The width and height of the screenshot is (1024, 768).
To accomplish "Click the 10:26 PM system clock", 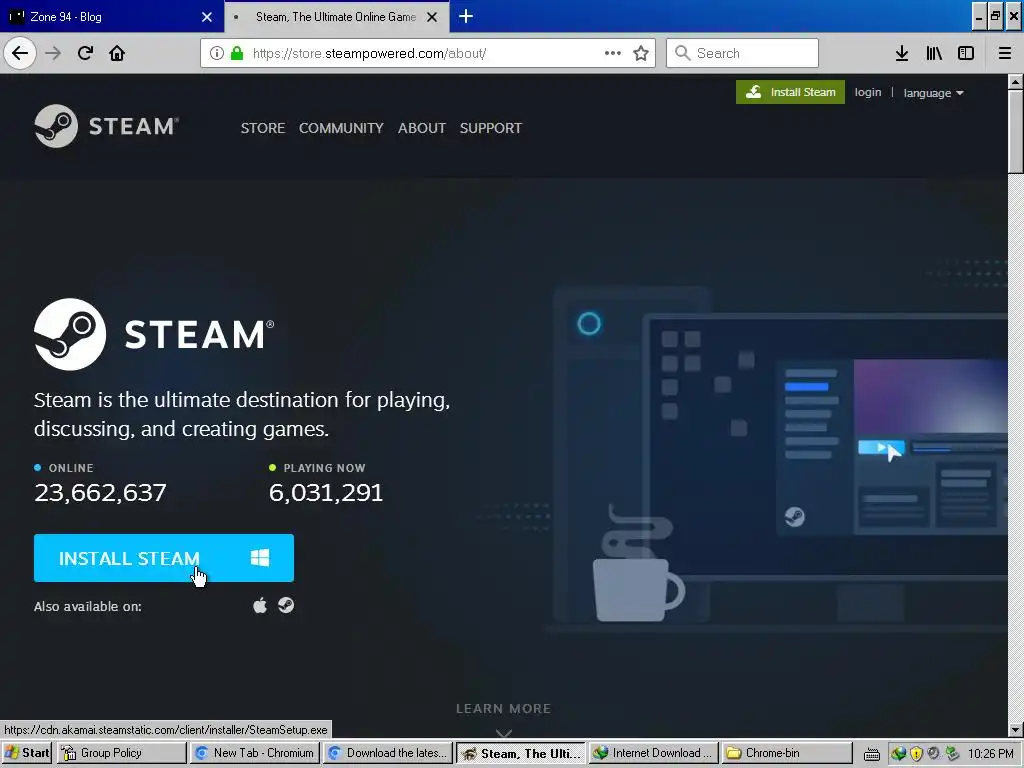I will tap(991, 754).
